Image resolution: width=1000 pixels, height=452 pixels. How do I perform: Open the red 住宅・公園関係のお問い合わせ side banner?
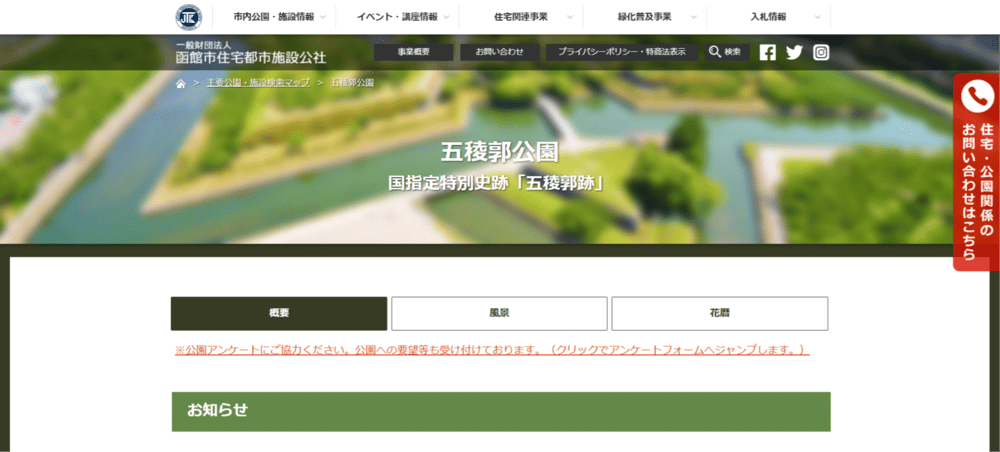(x=976, y=172)
